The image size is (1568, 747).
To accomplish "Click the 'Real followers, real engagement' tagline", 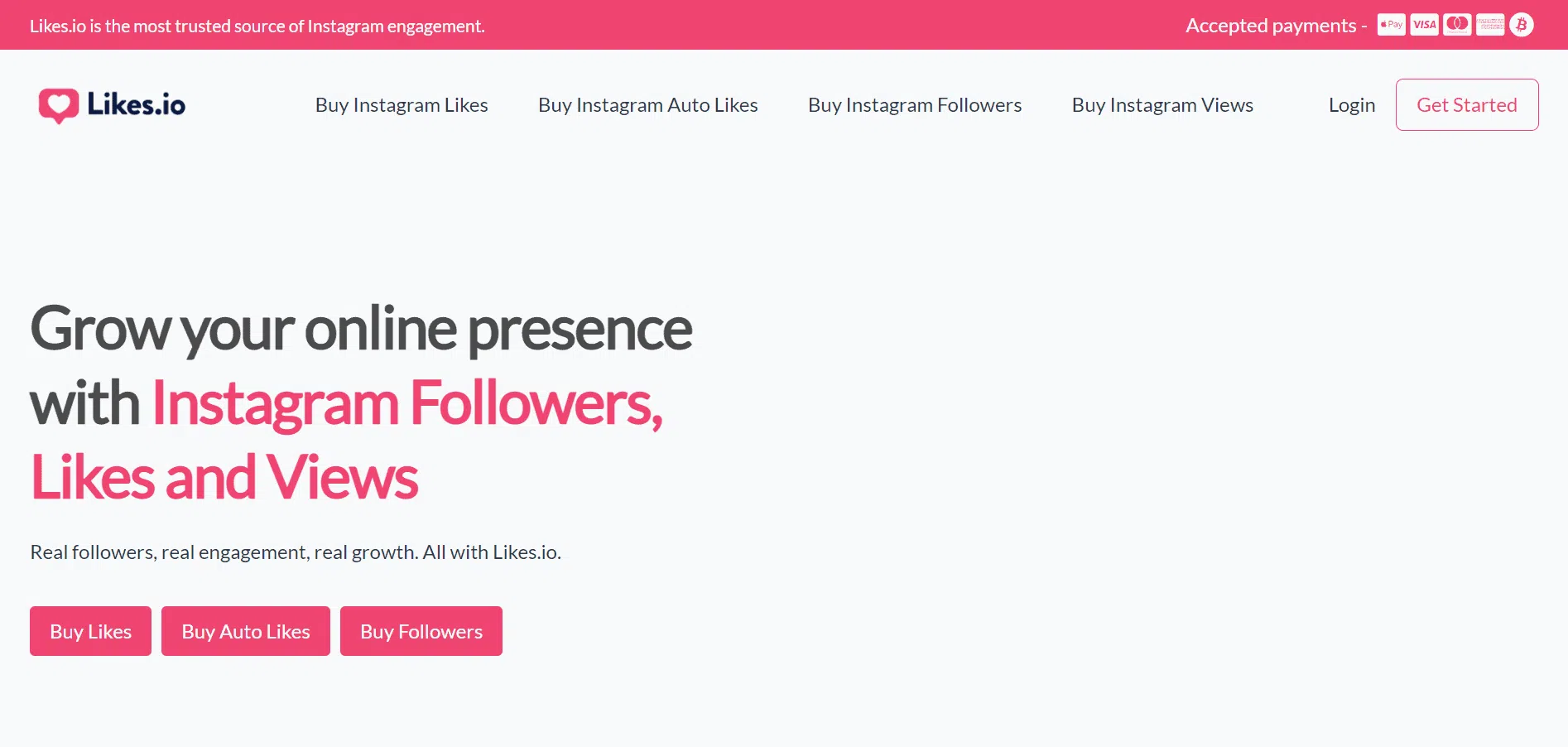I will pos(296,552).
